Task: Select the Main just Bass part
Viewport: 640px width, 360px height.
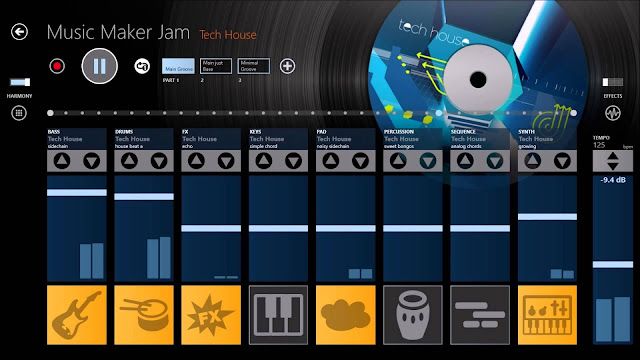Action: click(216, 66)
